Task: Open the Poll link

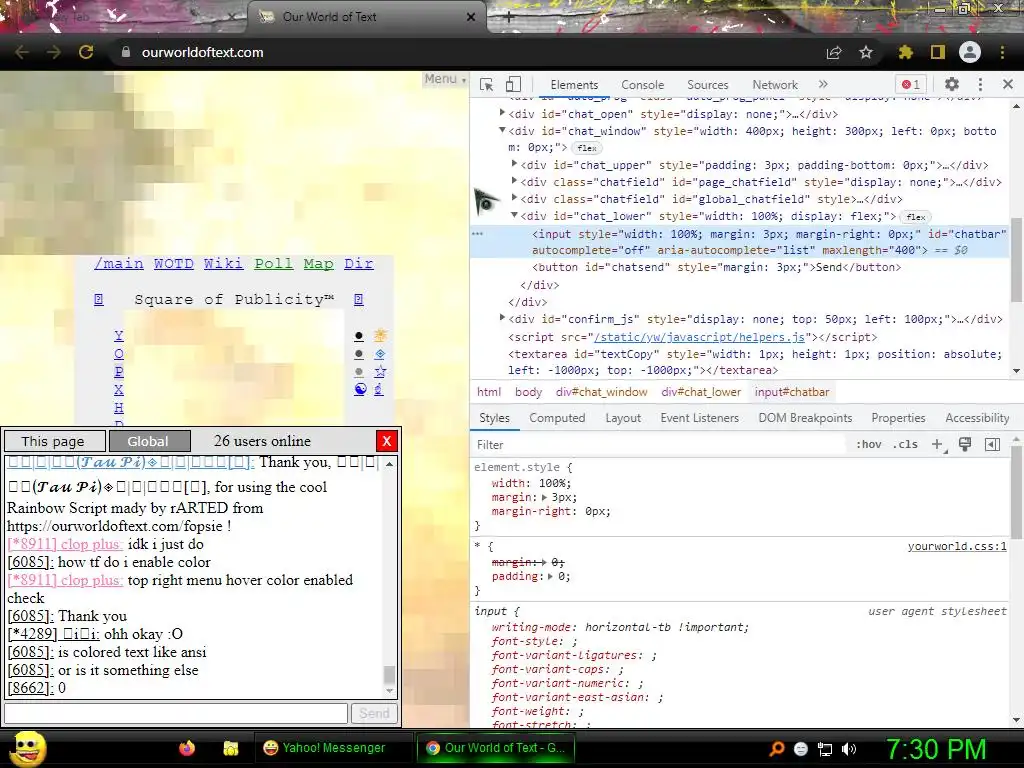Action: pyautogui.click(x=274, y=264)
